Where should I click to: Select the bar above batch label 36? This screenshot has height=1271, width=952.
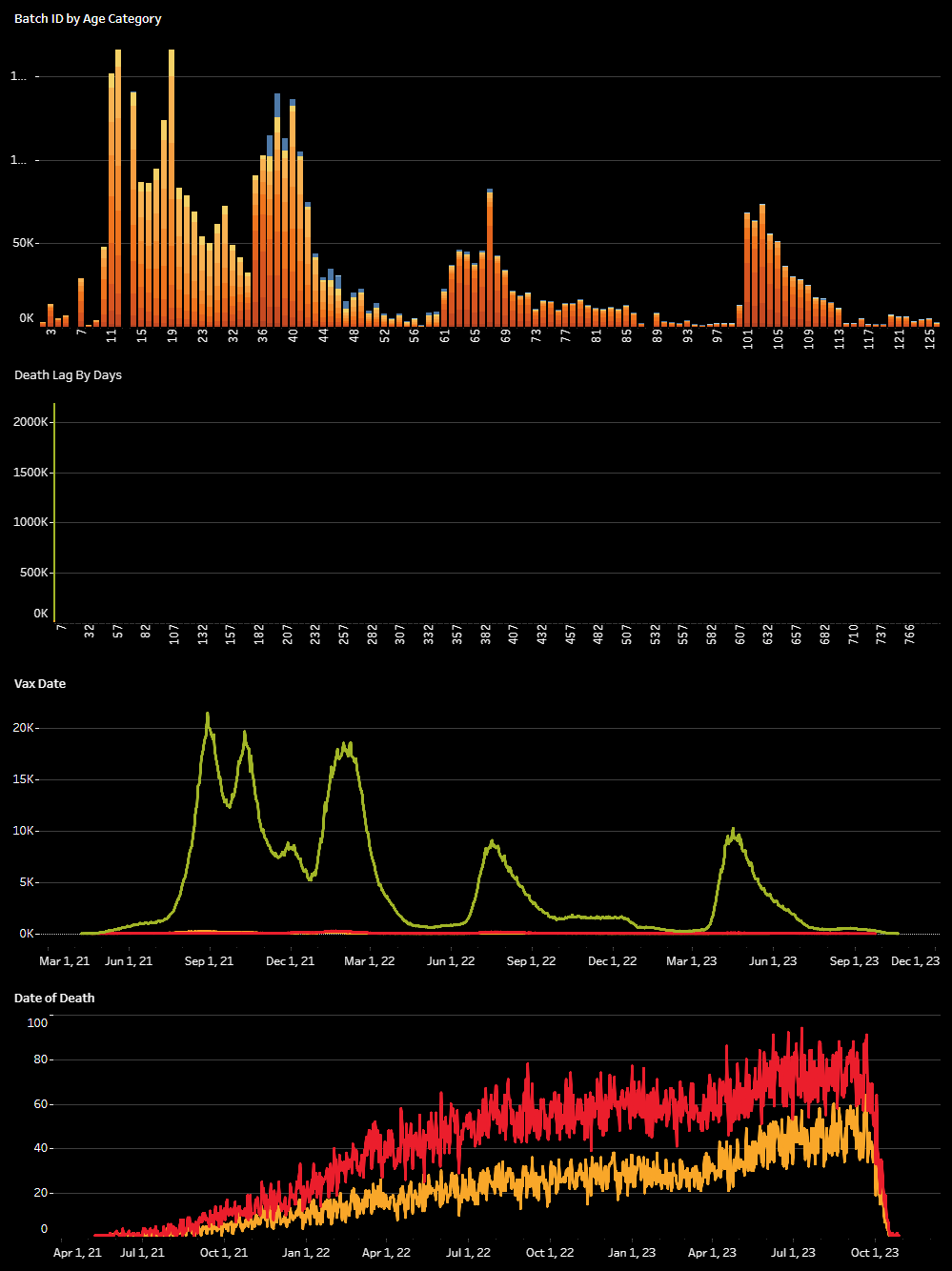coord(263,241)
